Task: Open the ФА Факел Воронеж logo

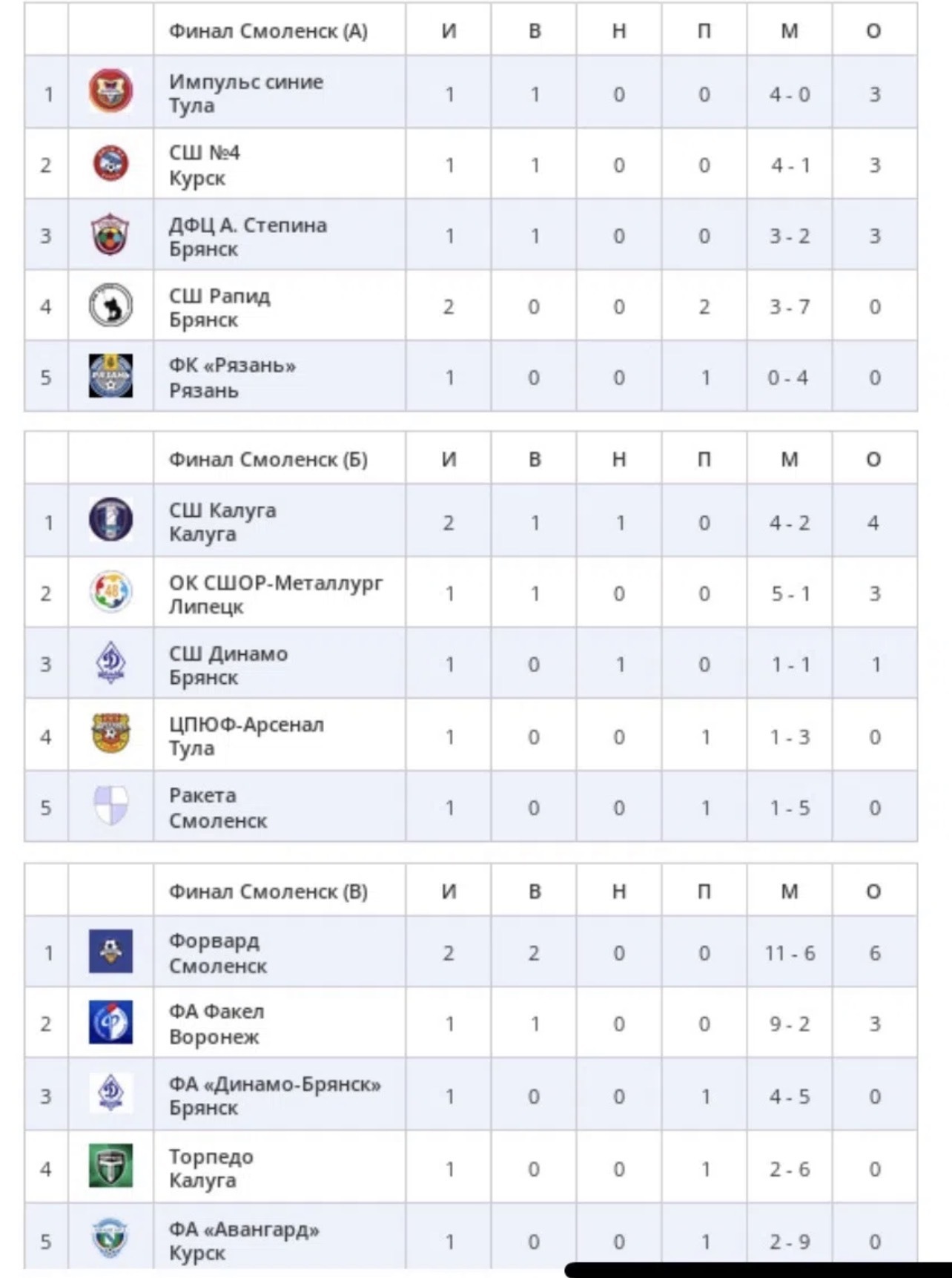Action: [110, 1022]
